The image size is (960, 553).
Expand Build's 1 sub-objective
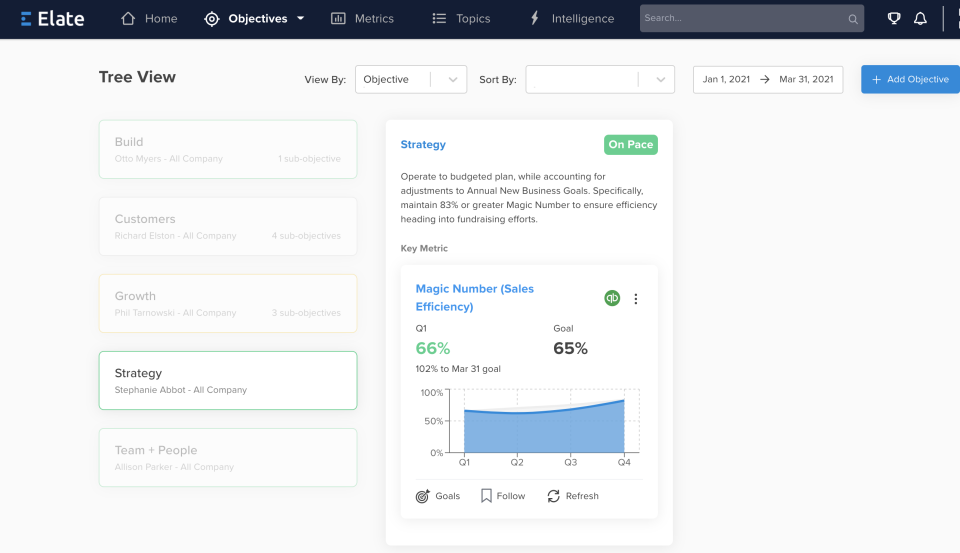coord(309,159)
